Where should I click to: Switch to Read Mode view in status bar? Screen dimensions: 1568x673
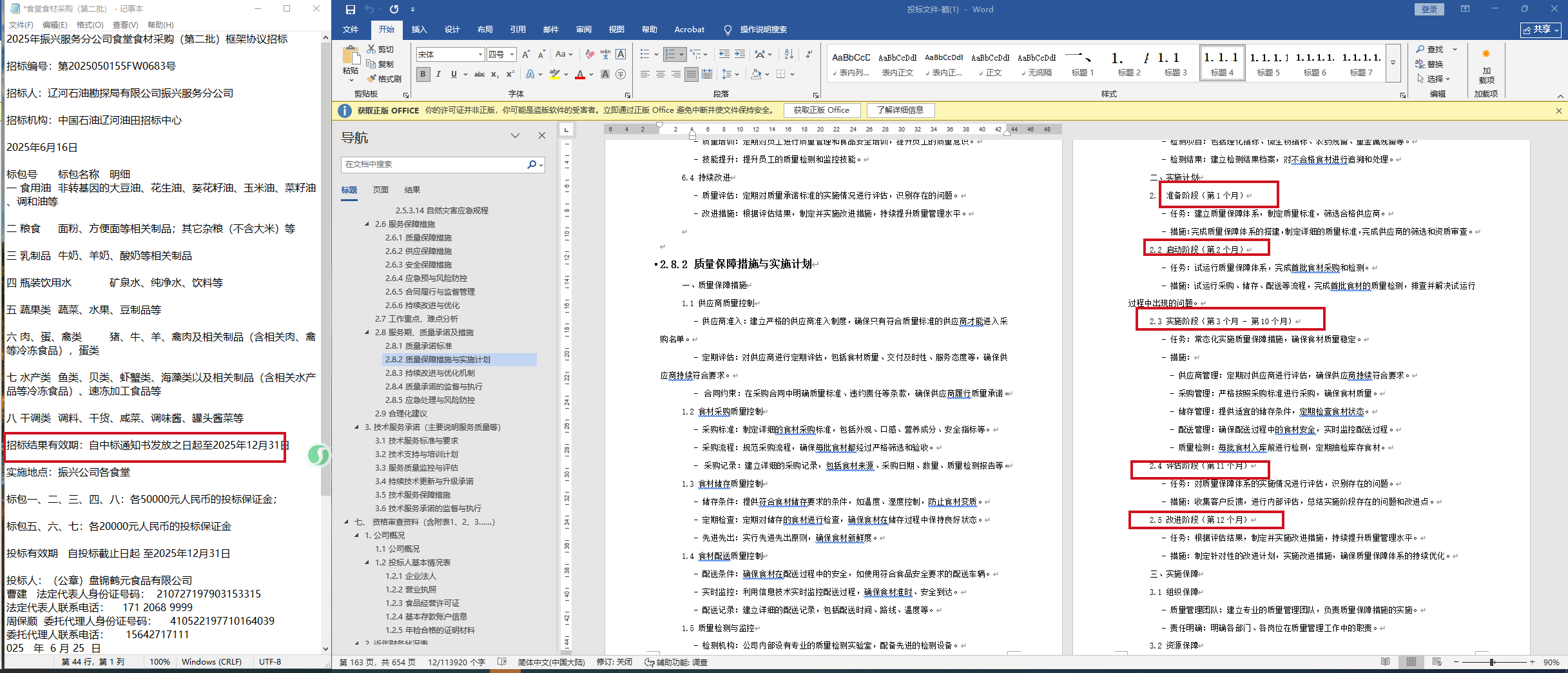coord(1385,662)
